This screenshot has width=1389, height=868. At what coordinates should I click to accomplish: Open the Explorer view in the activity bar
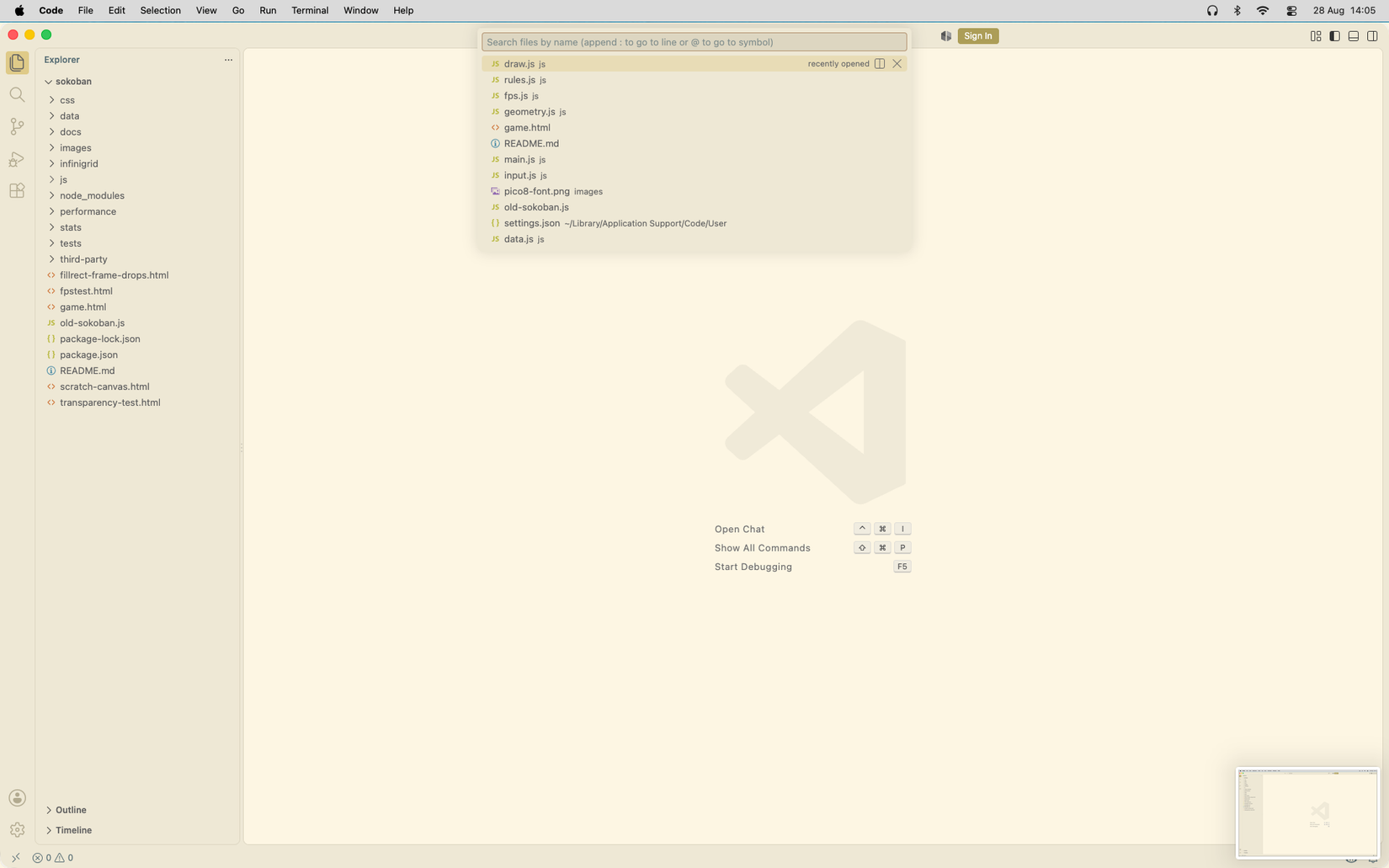[x=17, y=62]
